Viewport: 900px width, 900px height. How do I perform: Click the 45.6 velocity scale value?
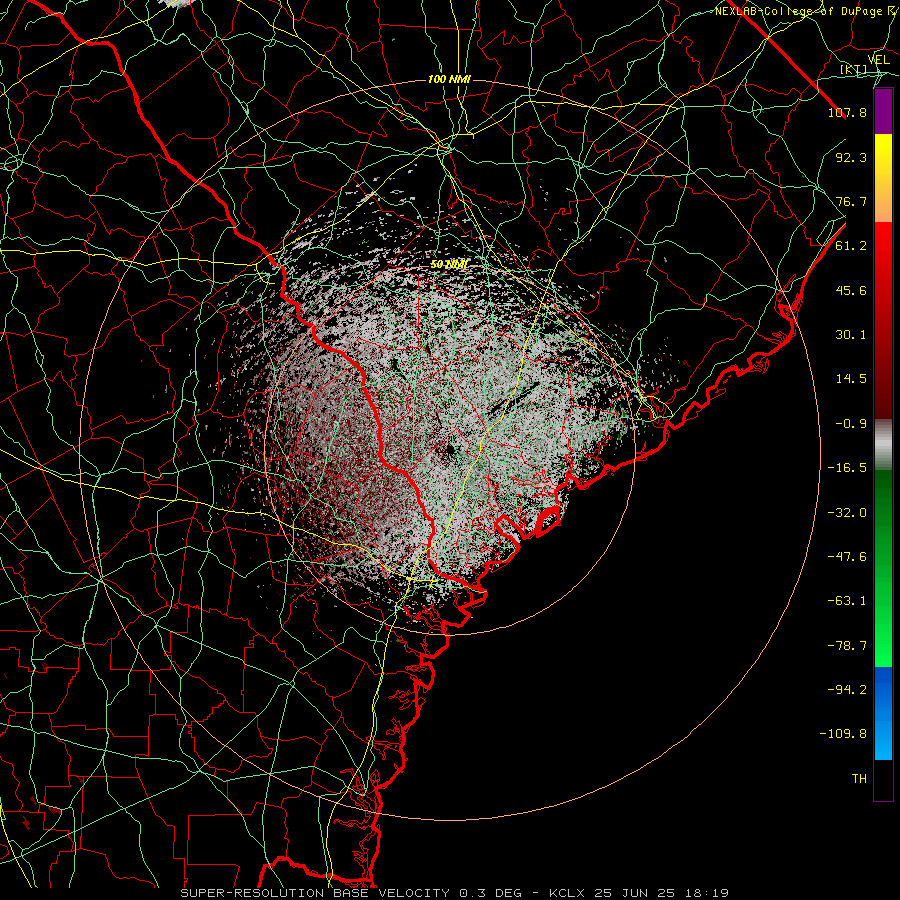(851, 290)
